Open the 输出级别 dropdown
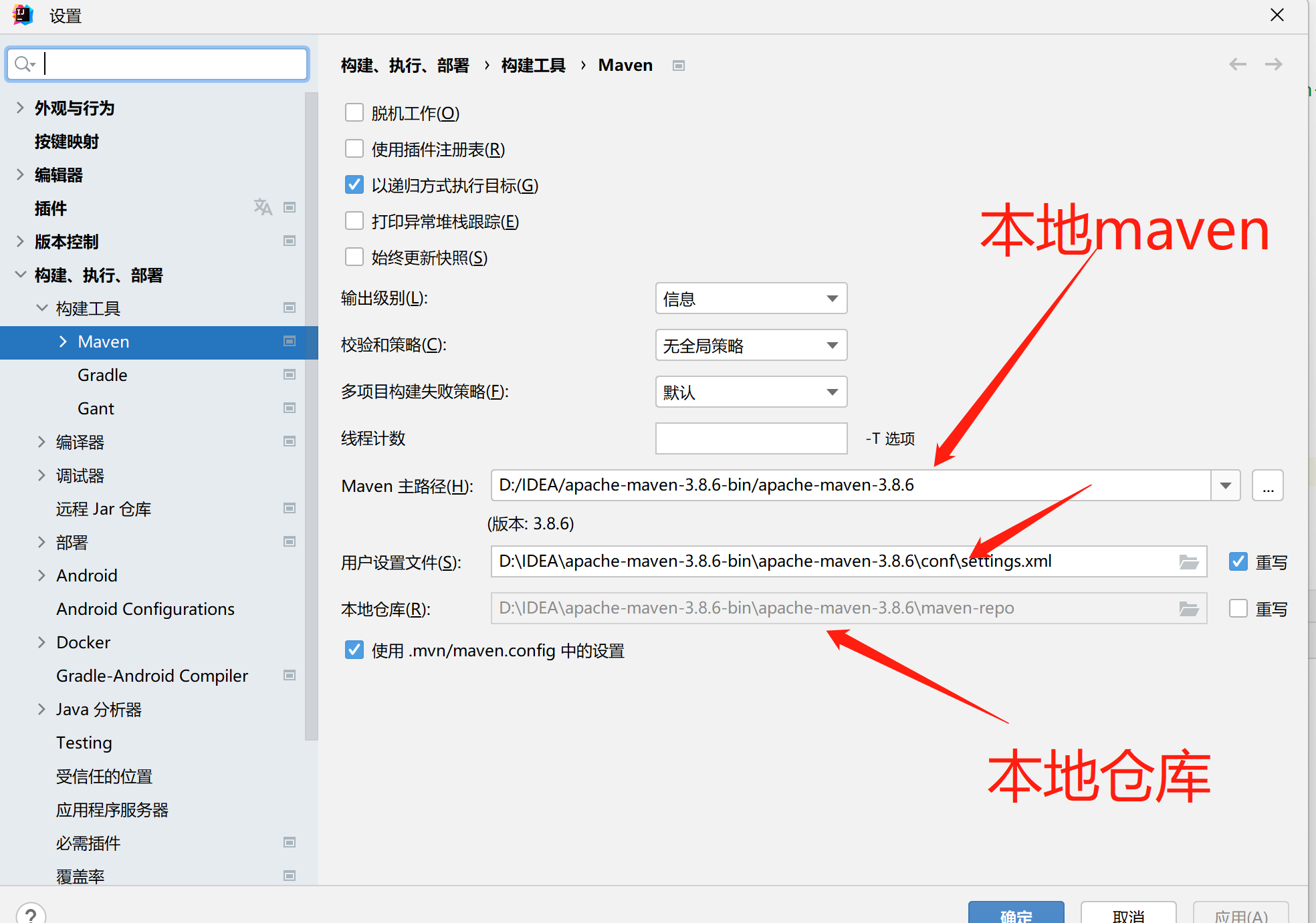This screenshot has height=923, width=1316. (x=751, y=298)
